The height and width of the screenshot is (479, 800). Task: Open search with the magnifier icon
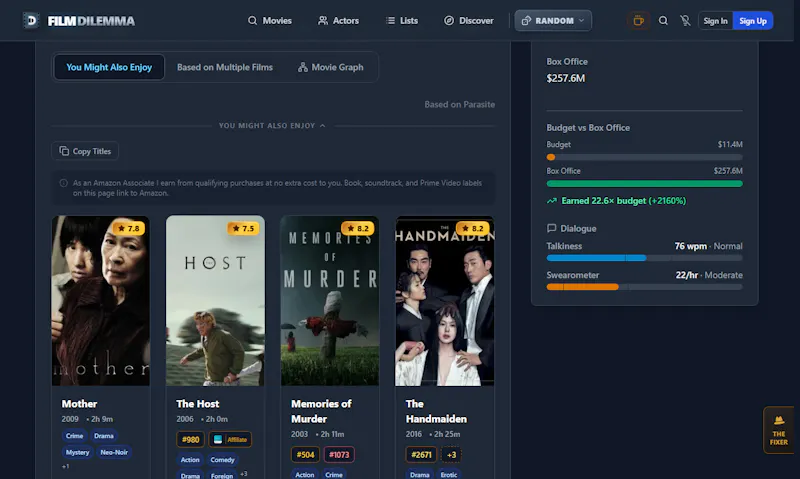pos(663,21)
